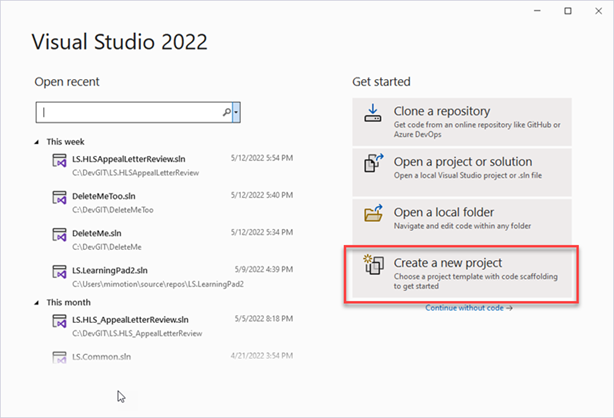
Task: Click timestamp 5/12/2022 5:34 PM
Action: [x=262, y=233]
